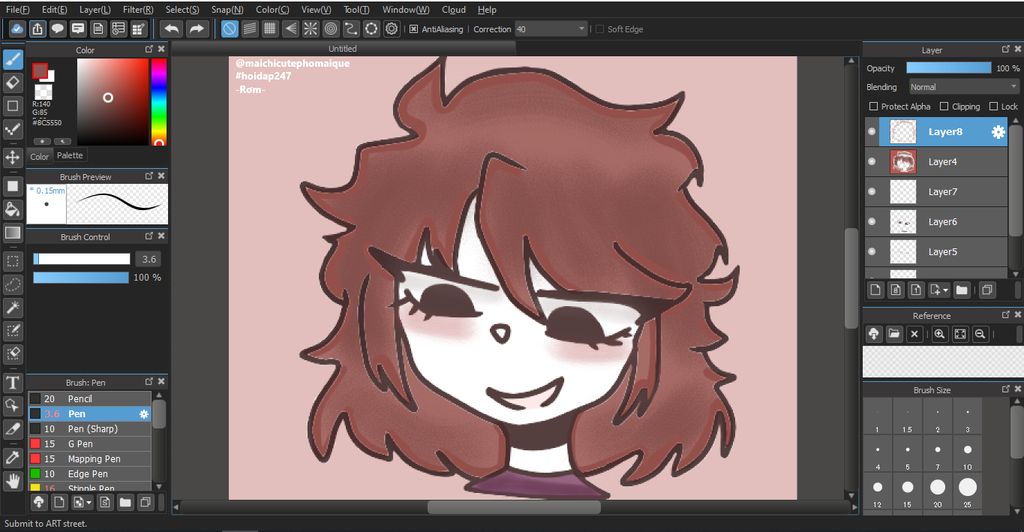This screenshot has width=1024, height=532.
Task: Select the Hand pan tool
Action: pyautogui.click(x=12, y=482)
